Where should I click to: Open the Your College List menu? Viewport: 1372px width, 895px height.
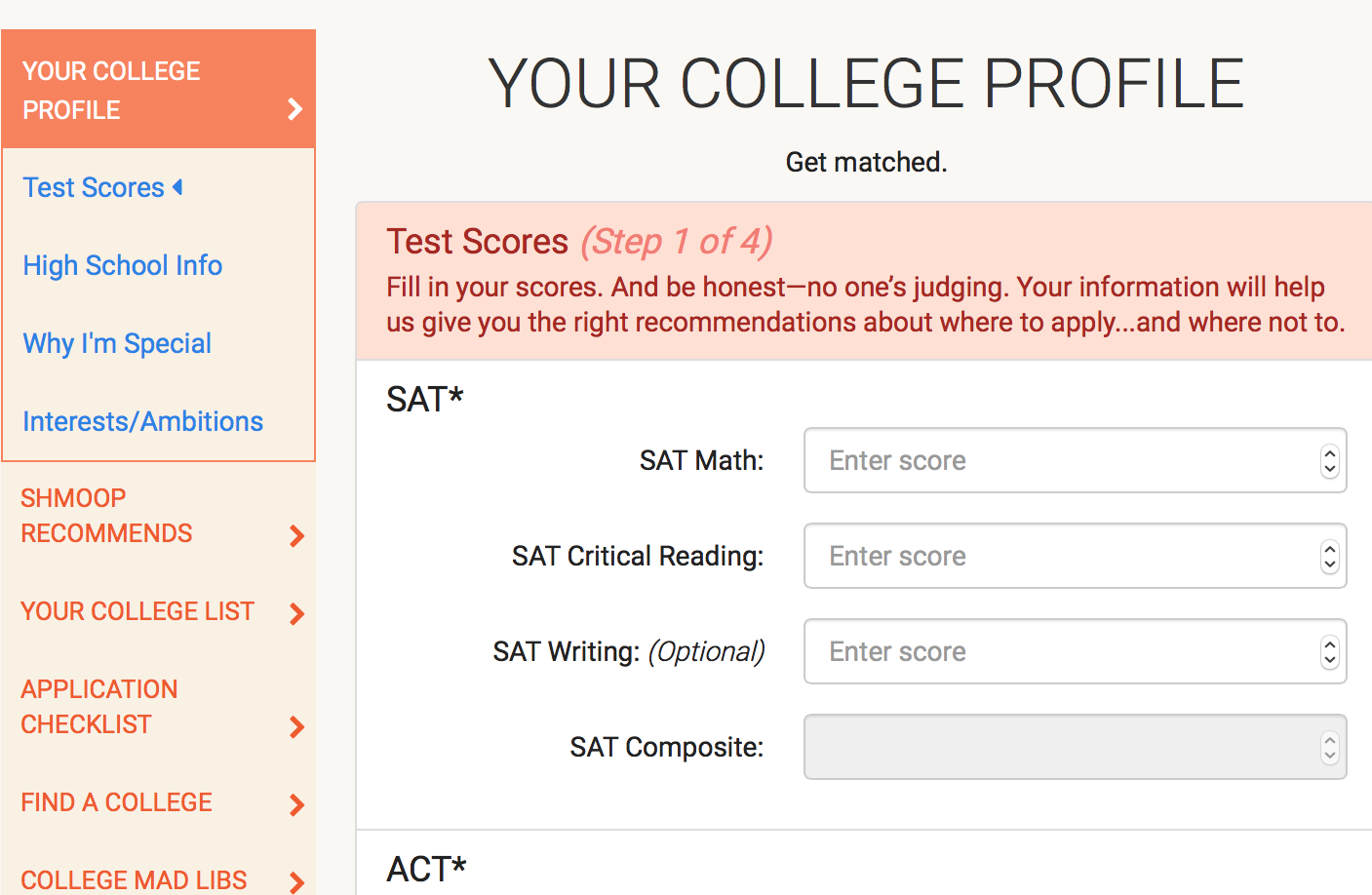click(x=137, y=611)
